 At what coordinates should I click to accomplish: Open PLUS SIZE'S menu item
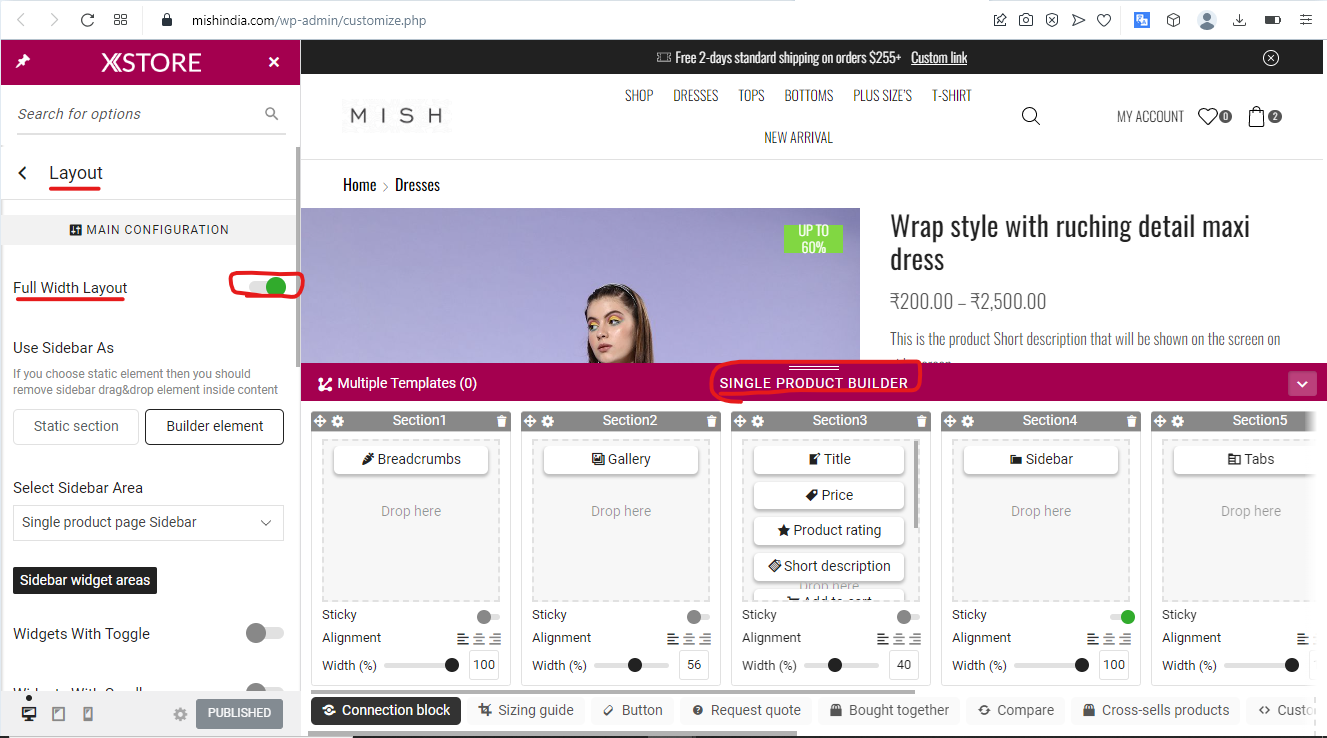coord(882,96)
